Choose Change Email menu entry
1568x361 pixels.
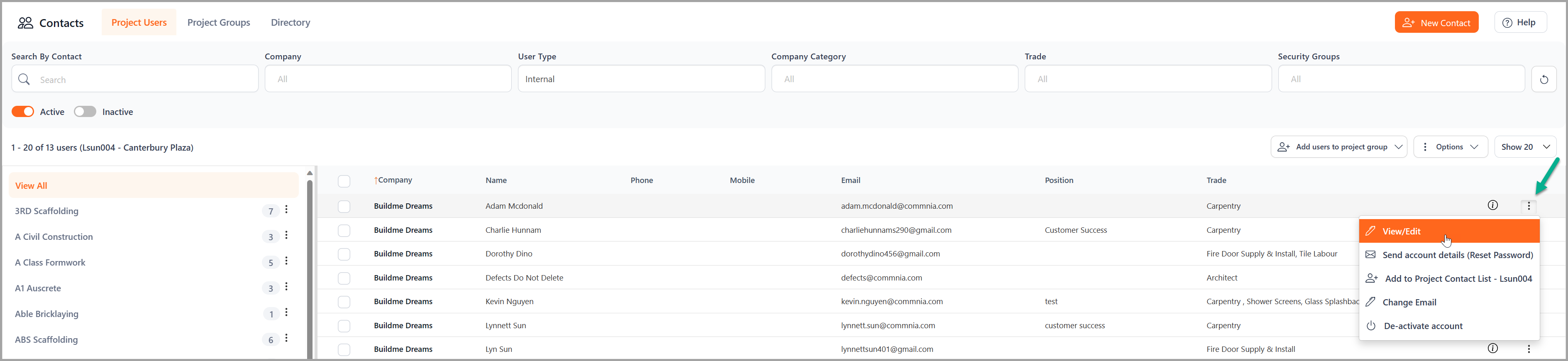tap(1449, 302)
